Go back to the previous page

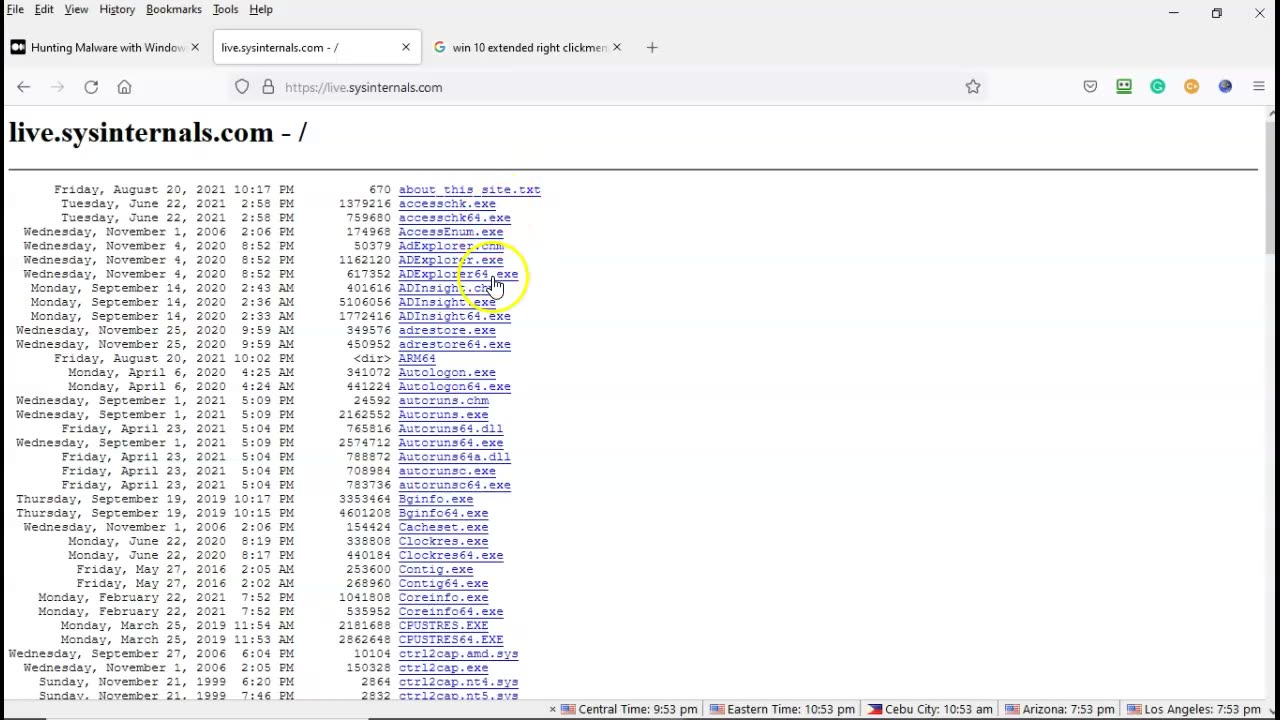click(x=24, y=87)
